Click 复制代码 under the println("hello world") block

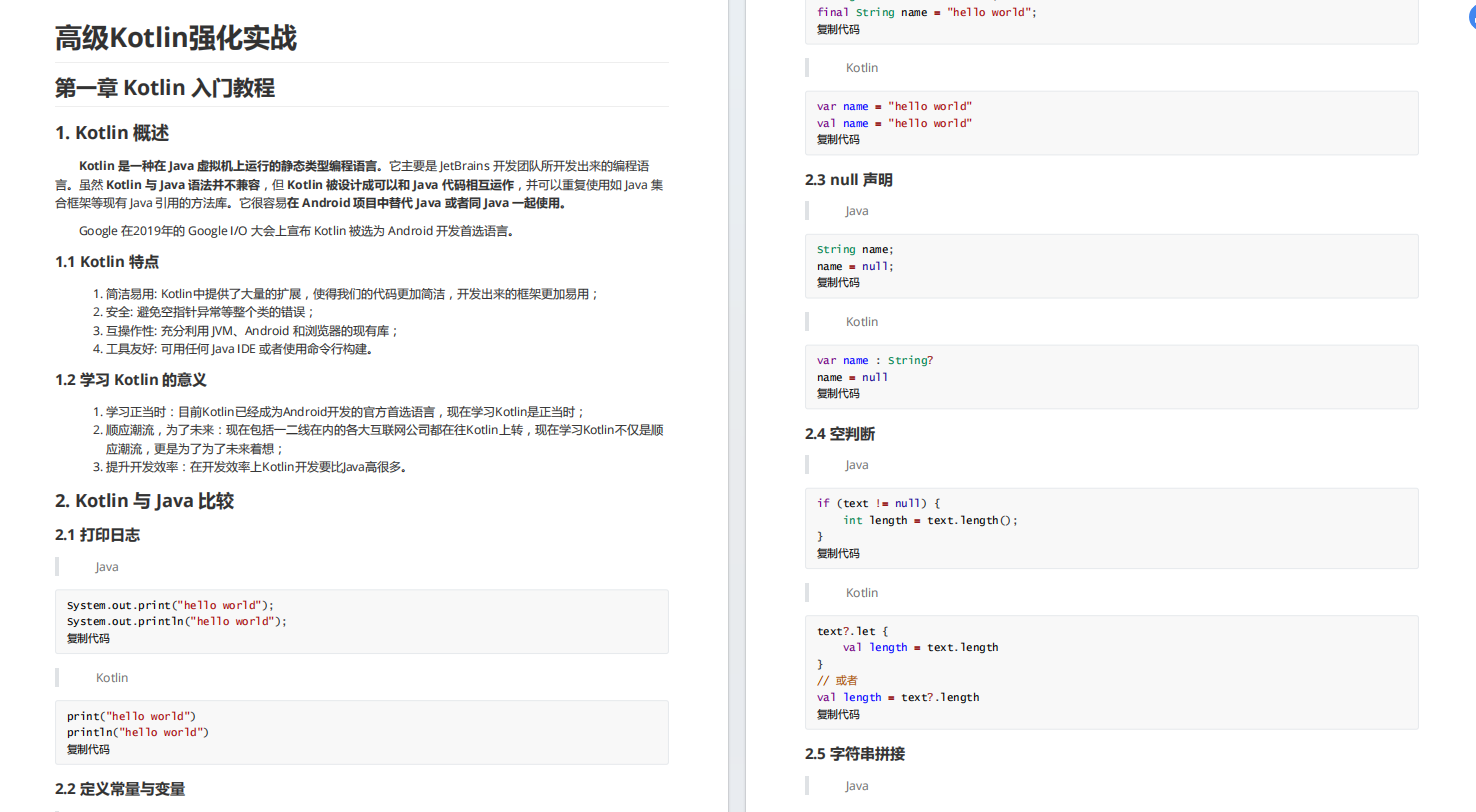[x=88, y=749]
